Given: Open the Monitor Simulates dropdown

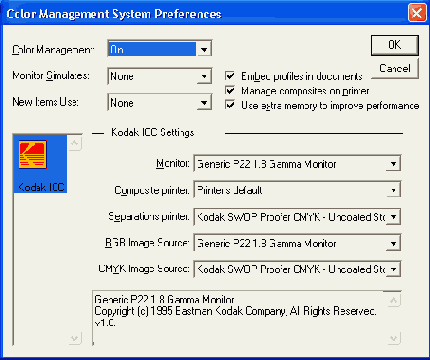Looking at the screenshot, I should point(160,76).
